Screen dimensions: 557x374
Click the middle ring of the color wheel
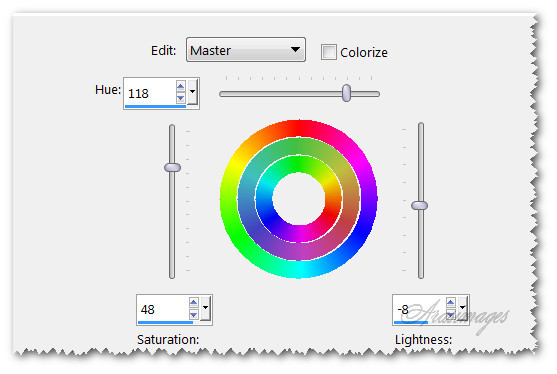coord(299,146)
